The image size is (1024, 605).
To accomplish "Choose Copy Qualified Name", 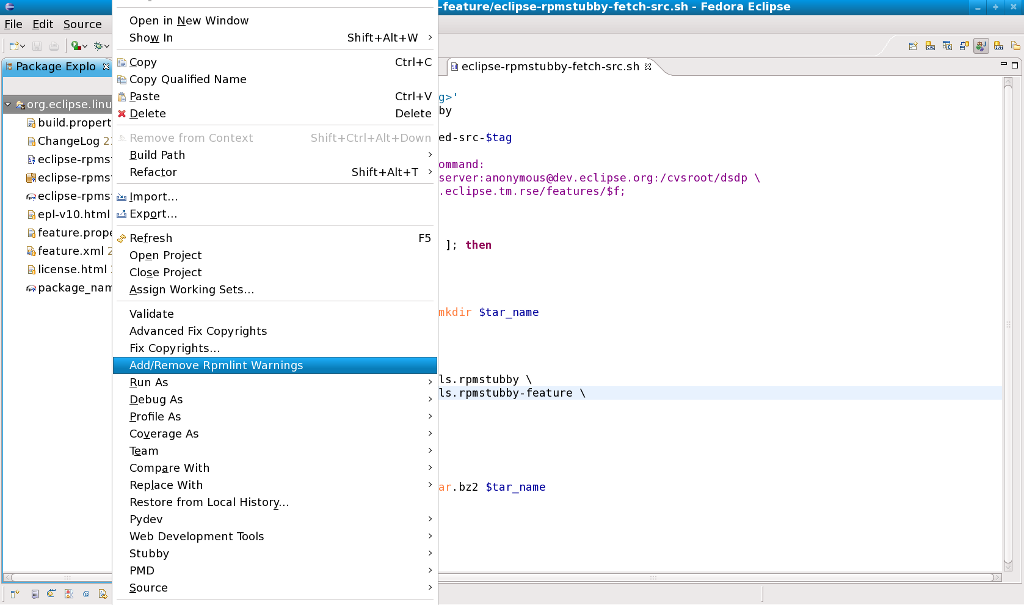I will (275, 79).
